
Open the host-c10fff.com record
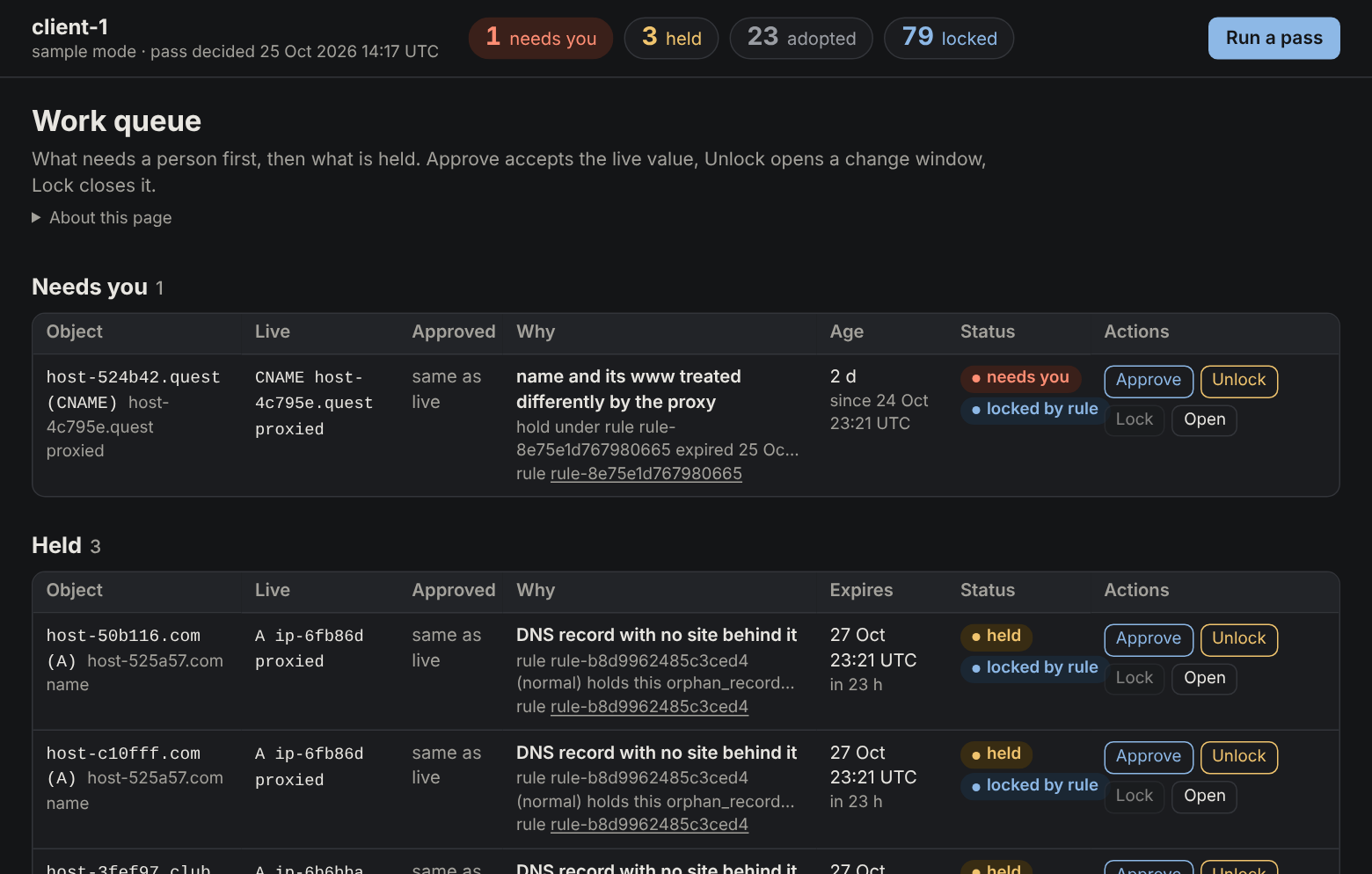[x=1204, y=797]
